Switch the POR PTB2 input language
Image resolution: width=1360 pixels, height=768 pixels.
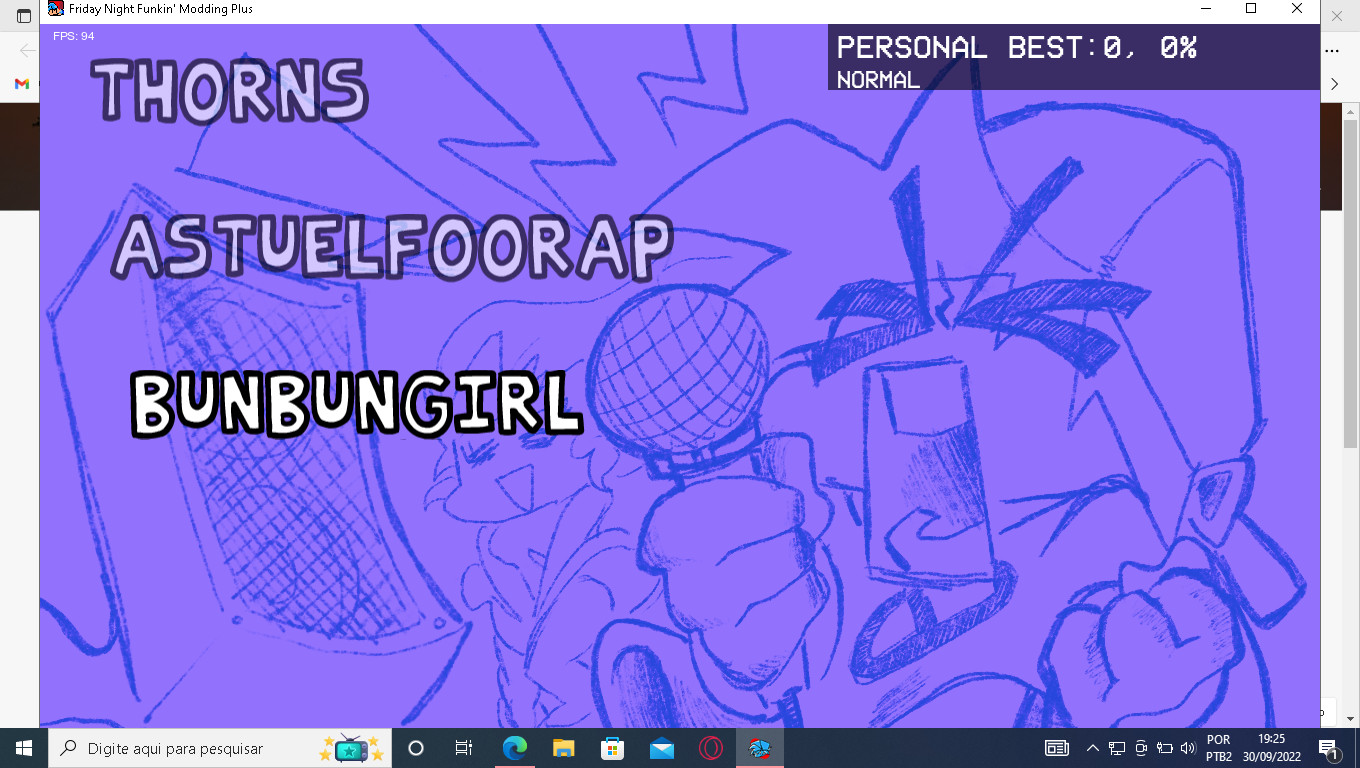point(1219,748)
